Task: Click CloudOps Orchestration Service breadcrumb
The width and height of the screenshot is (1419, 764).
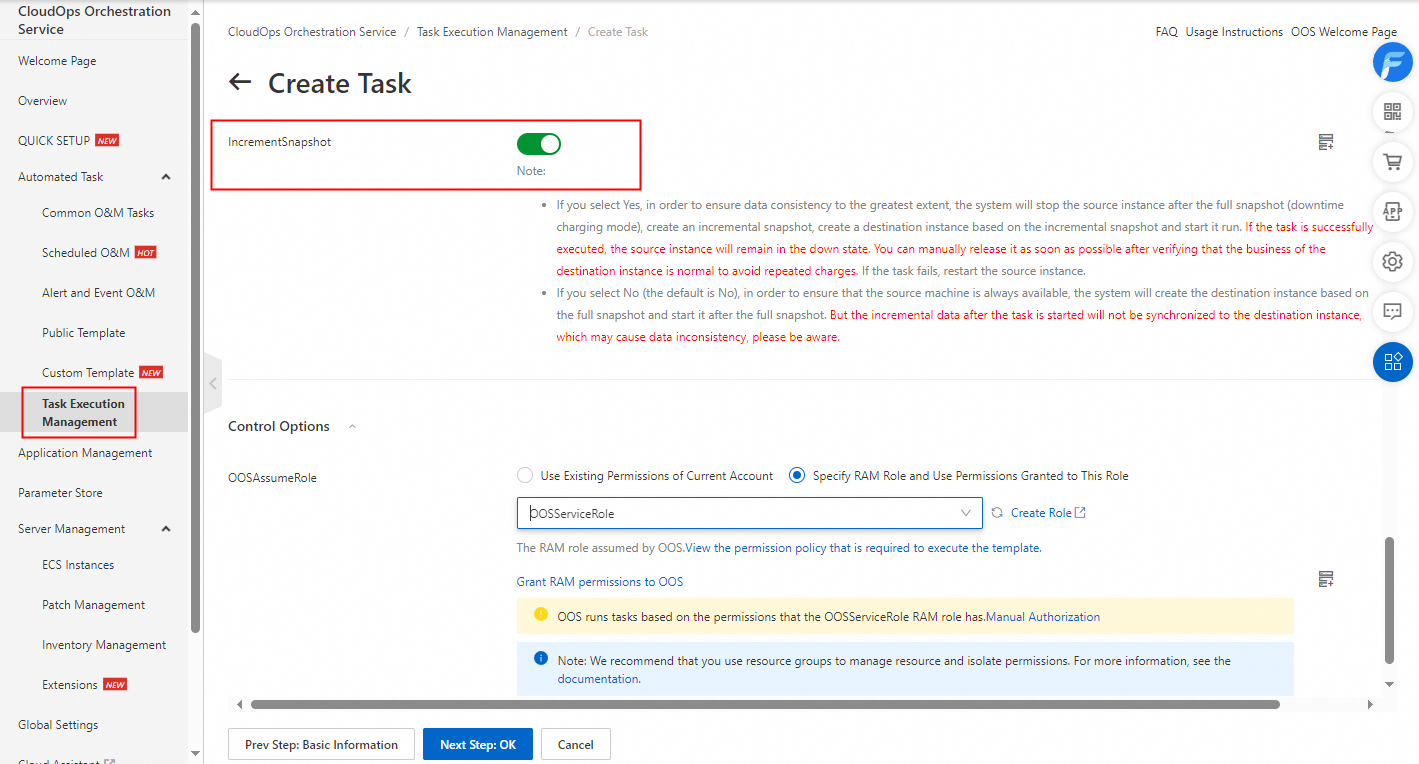Action: (x=312, y=32)
